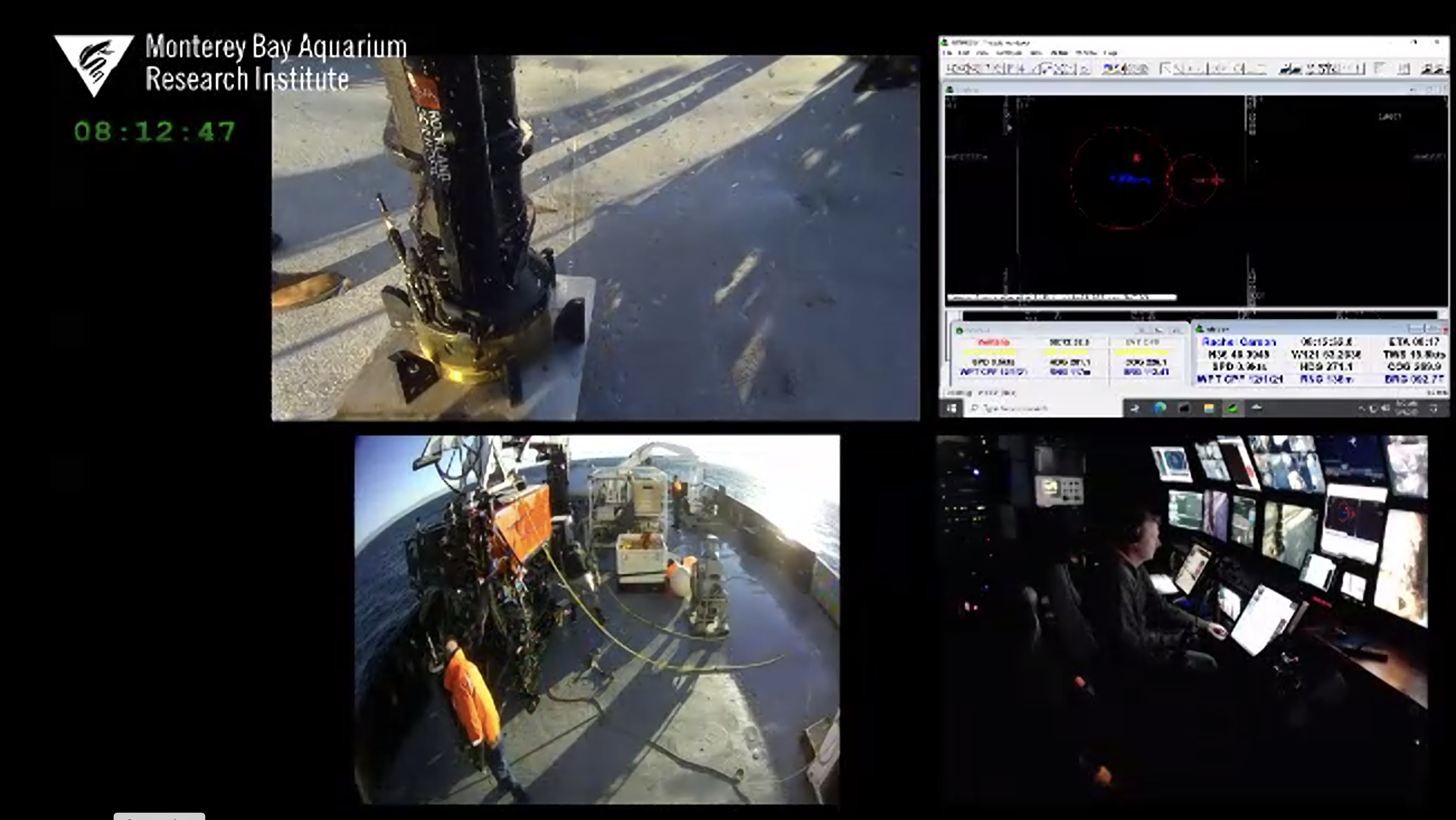The width and height of the screenshot is (1456, 820).
Task: Select the control room camera view
Action: (1182, 619)
